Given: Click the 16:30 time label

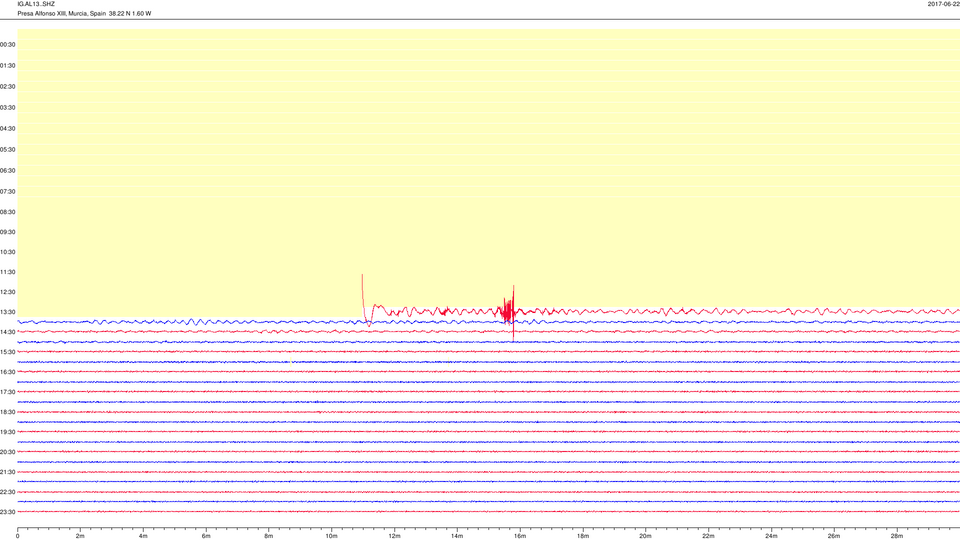Looking at the screenshot, I should pyautogui.click(x=8, y=372).
